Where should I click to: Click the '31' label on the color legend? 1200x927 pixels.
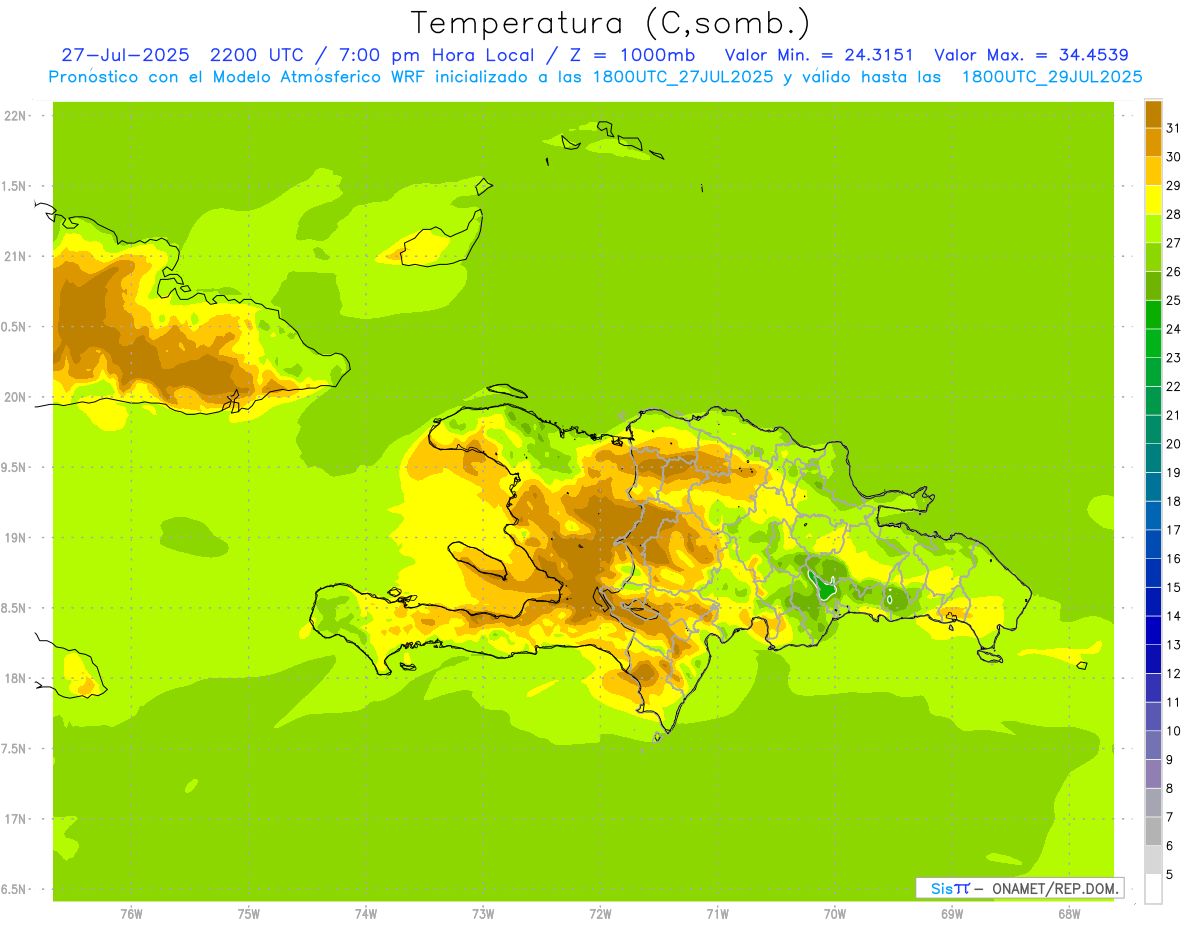1174,128
